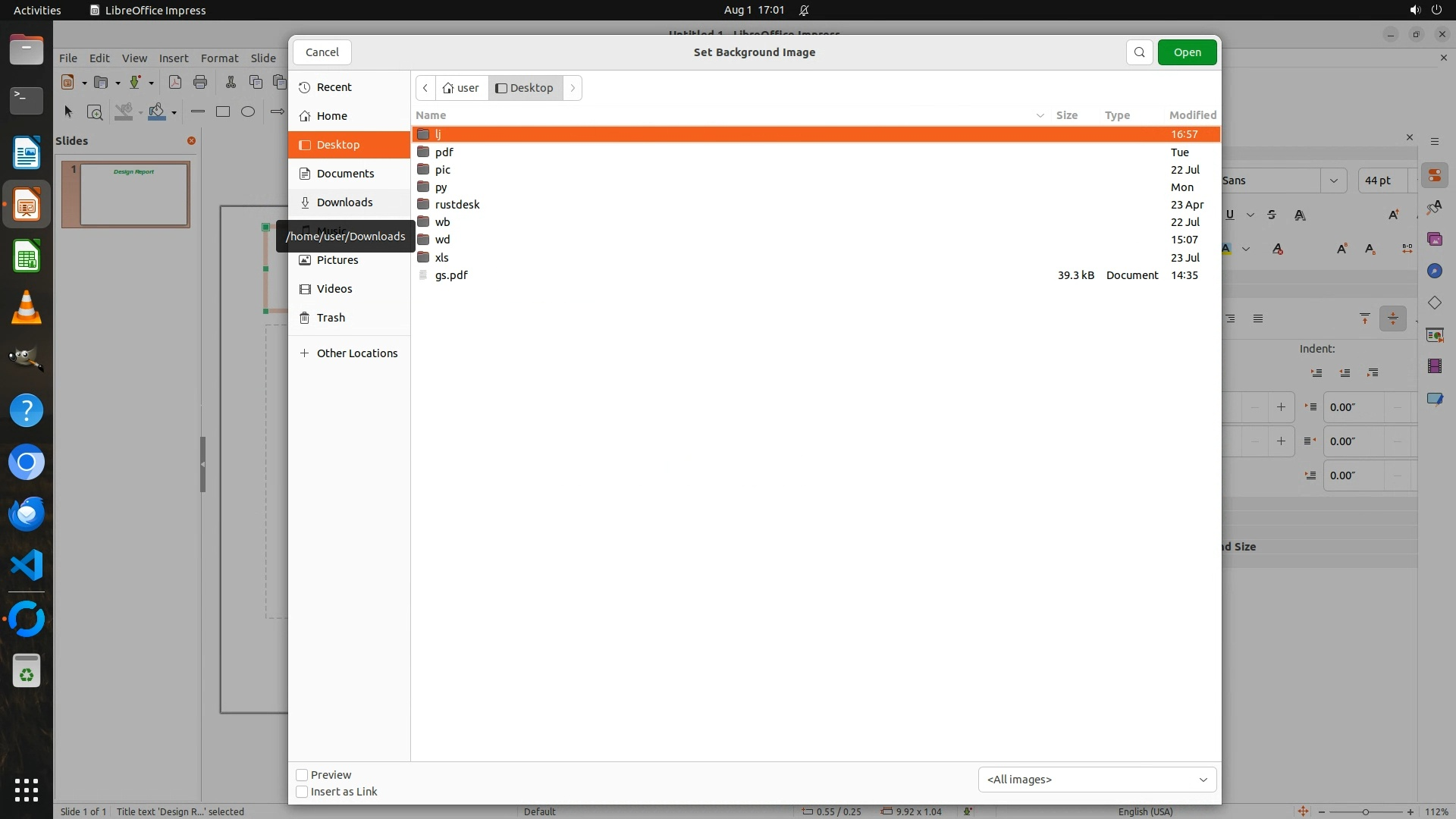Image resolution: width=1456 pixels, height=819 pixels.
Task: Select the ellipse shape tool
Action: pos(248,111)
